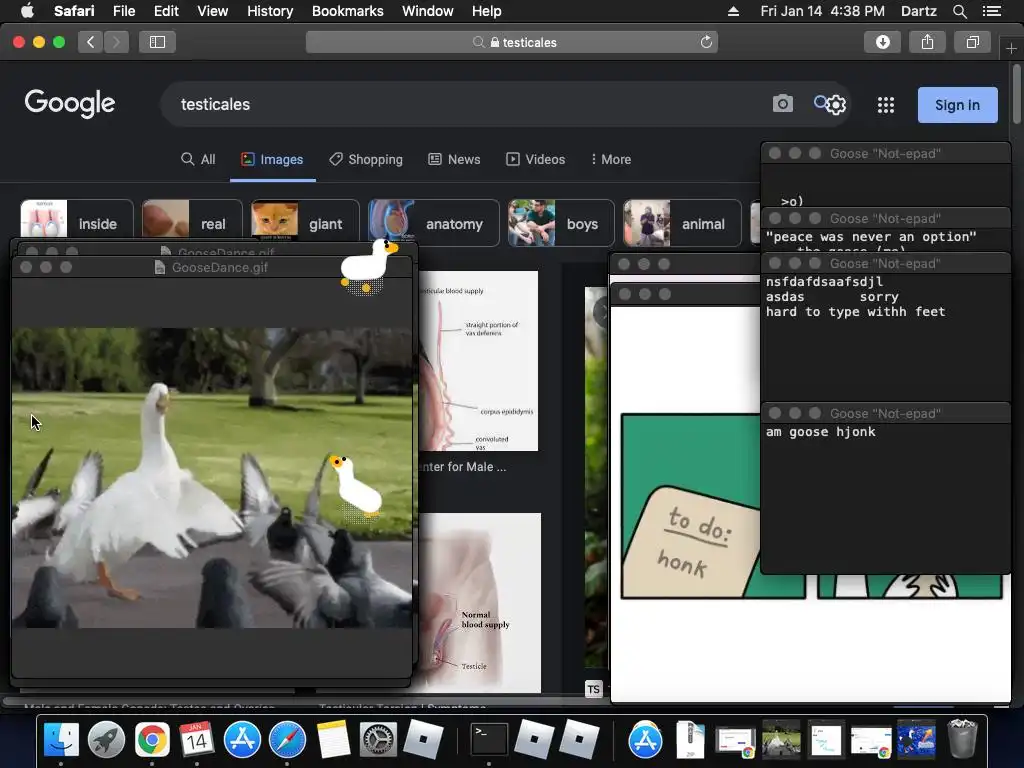Open Notification Center in the menu bar
The image size is (1024, 768).
(x=991, y=11)
